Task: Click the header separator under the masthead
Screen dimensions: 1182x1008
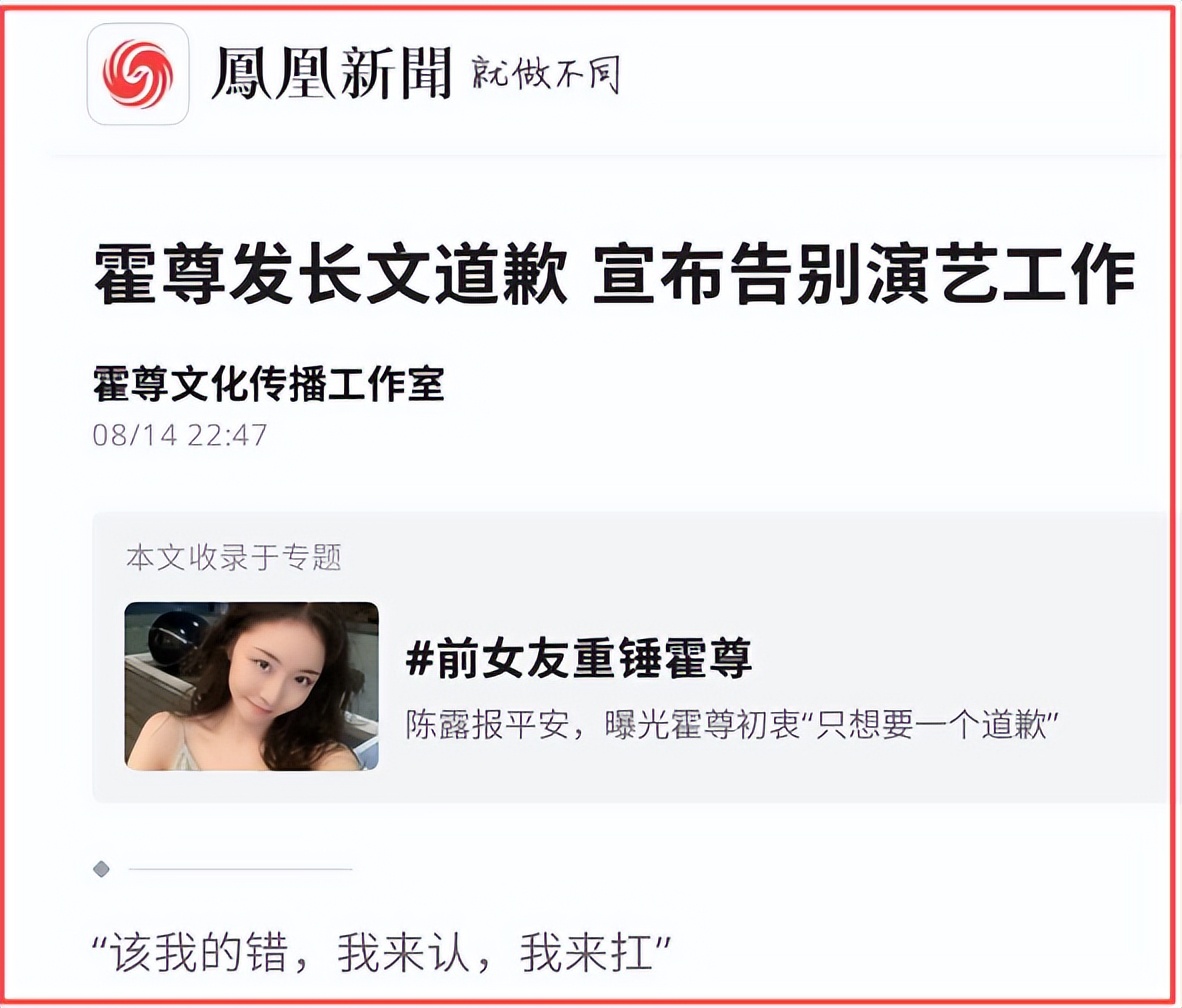Action: [x=609, y=156]
